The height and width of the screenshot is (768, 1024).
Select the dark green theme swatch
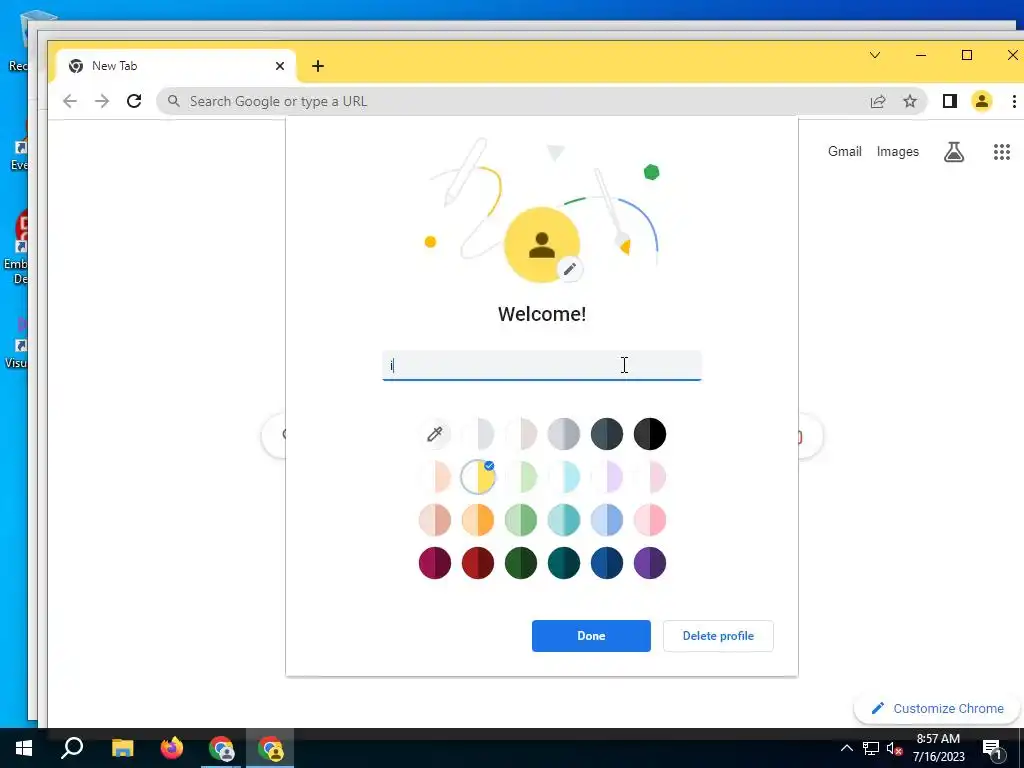point(520,564)
